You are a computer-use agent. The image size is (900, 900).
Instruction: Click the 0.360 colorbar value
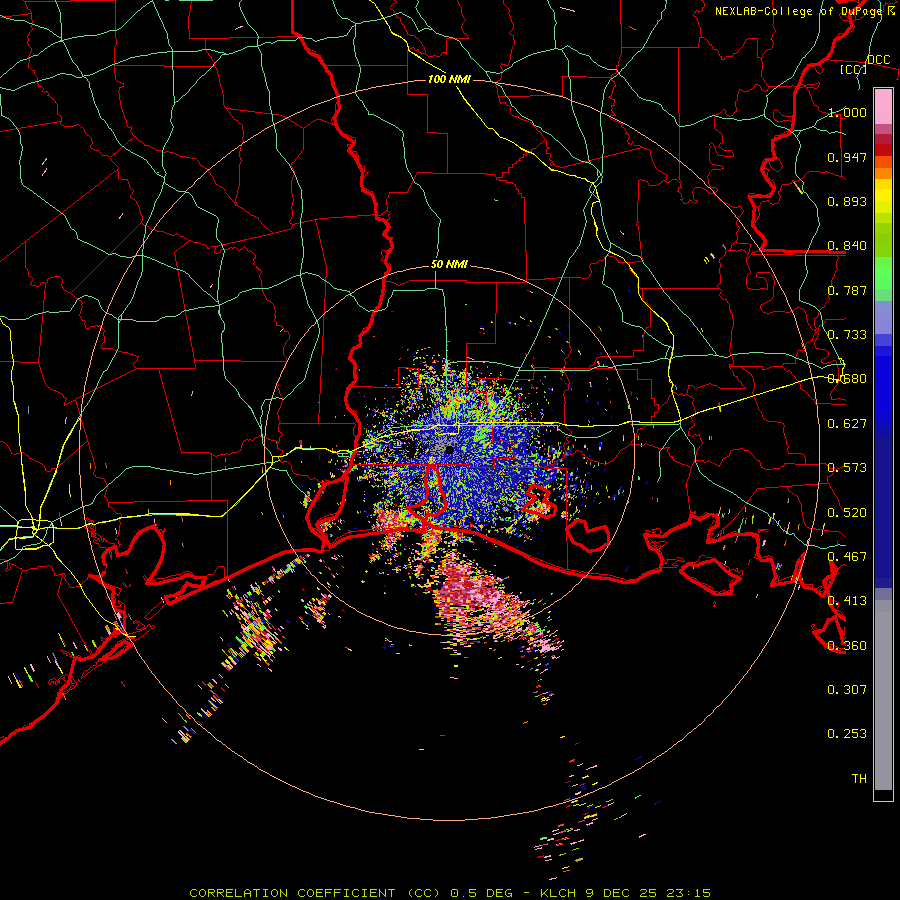point(847,646)
